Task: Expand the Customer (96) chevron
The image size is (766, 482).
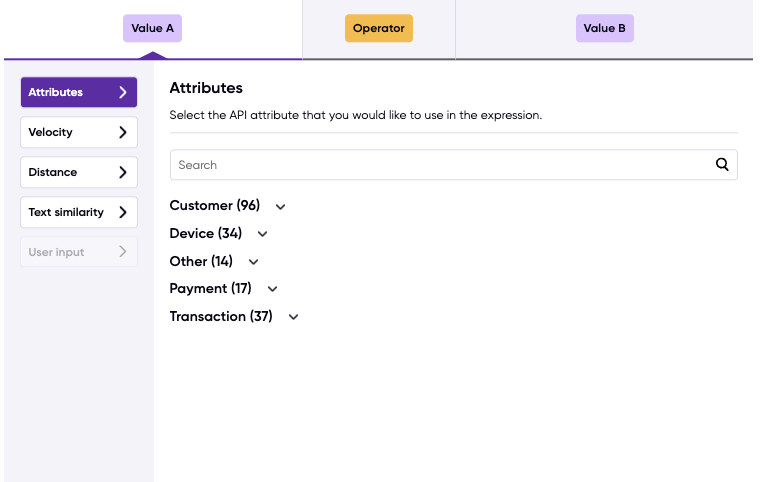Action: (280, 207)
